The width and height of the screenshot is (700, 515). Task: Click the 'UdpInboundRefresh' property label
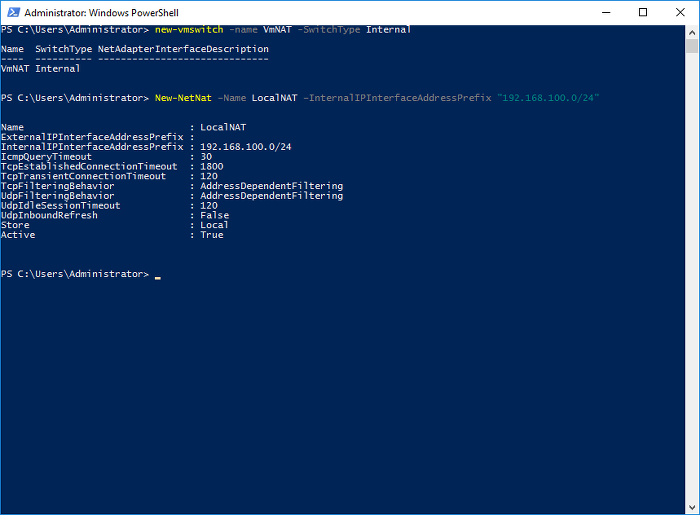[49, 216]
